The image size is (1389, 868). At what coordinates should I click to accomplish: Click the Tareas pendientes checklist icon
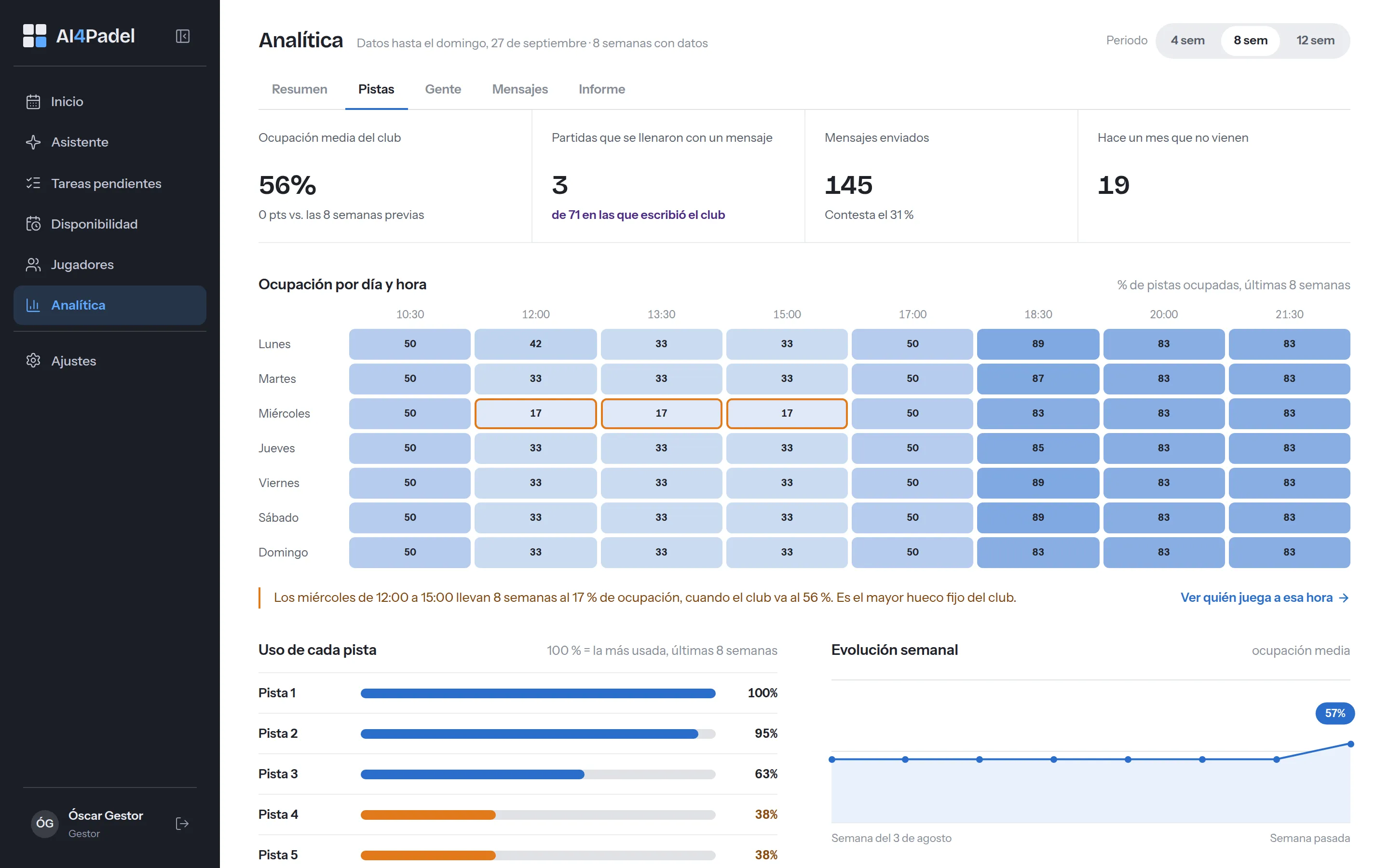point(33,183)
